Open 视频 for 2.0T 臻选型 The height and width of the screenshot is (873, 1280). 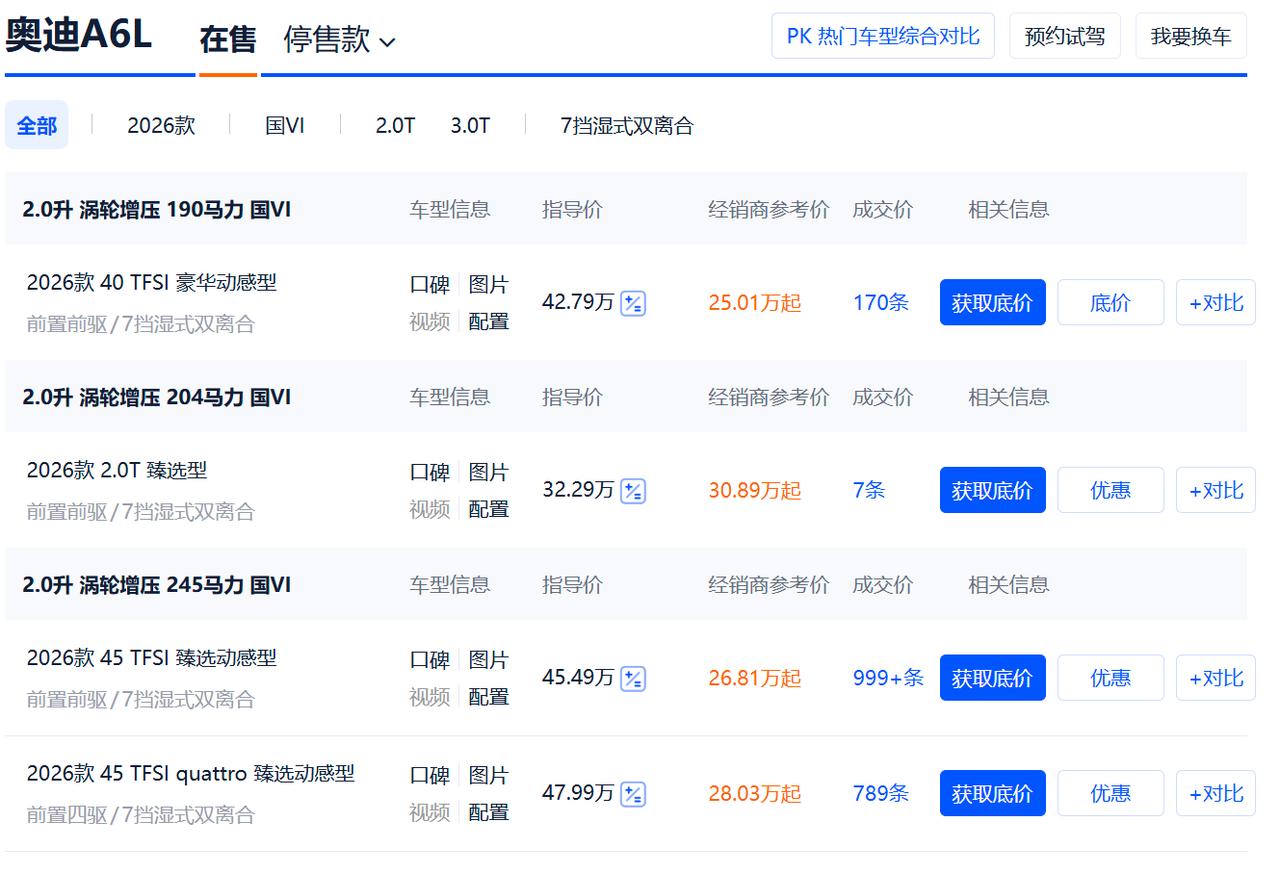click(x=430, y=510)
